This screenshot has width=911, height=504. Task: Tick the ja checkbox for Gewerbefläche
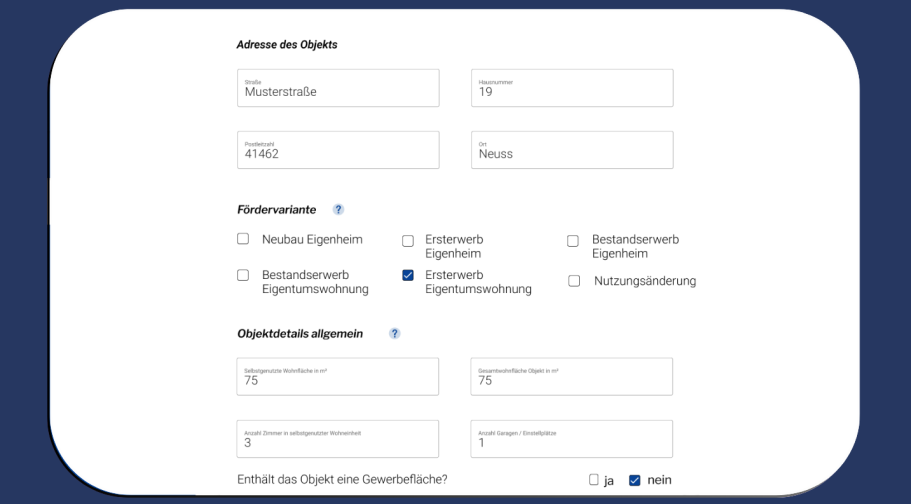tap(594, 480)
